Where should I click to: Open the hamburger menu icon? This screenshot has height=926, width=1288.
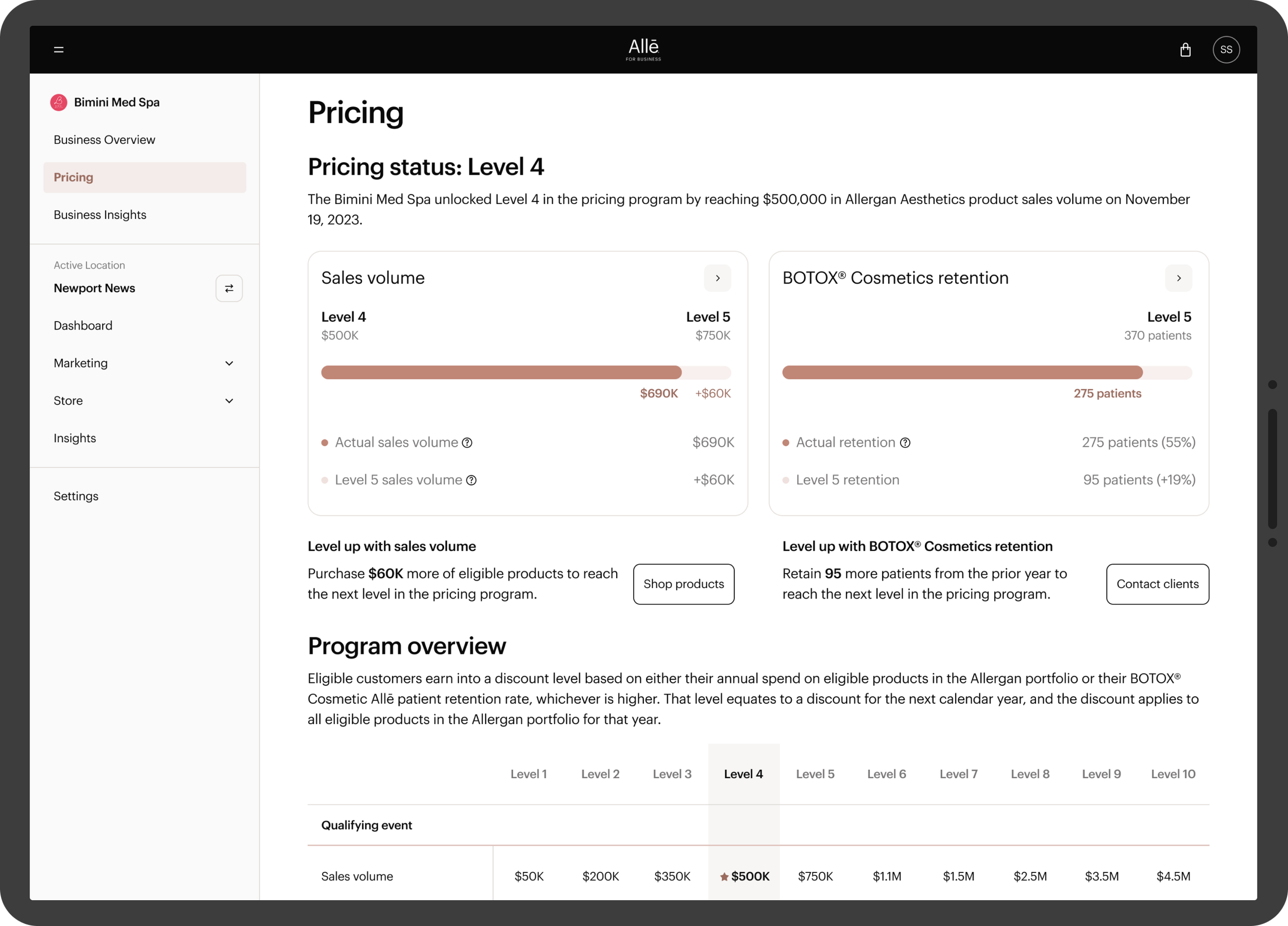point(59,50)
